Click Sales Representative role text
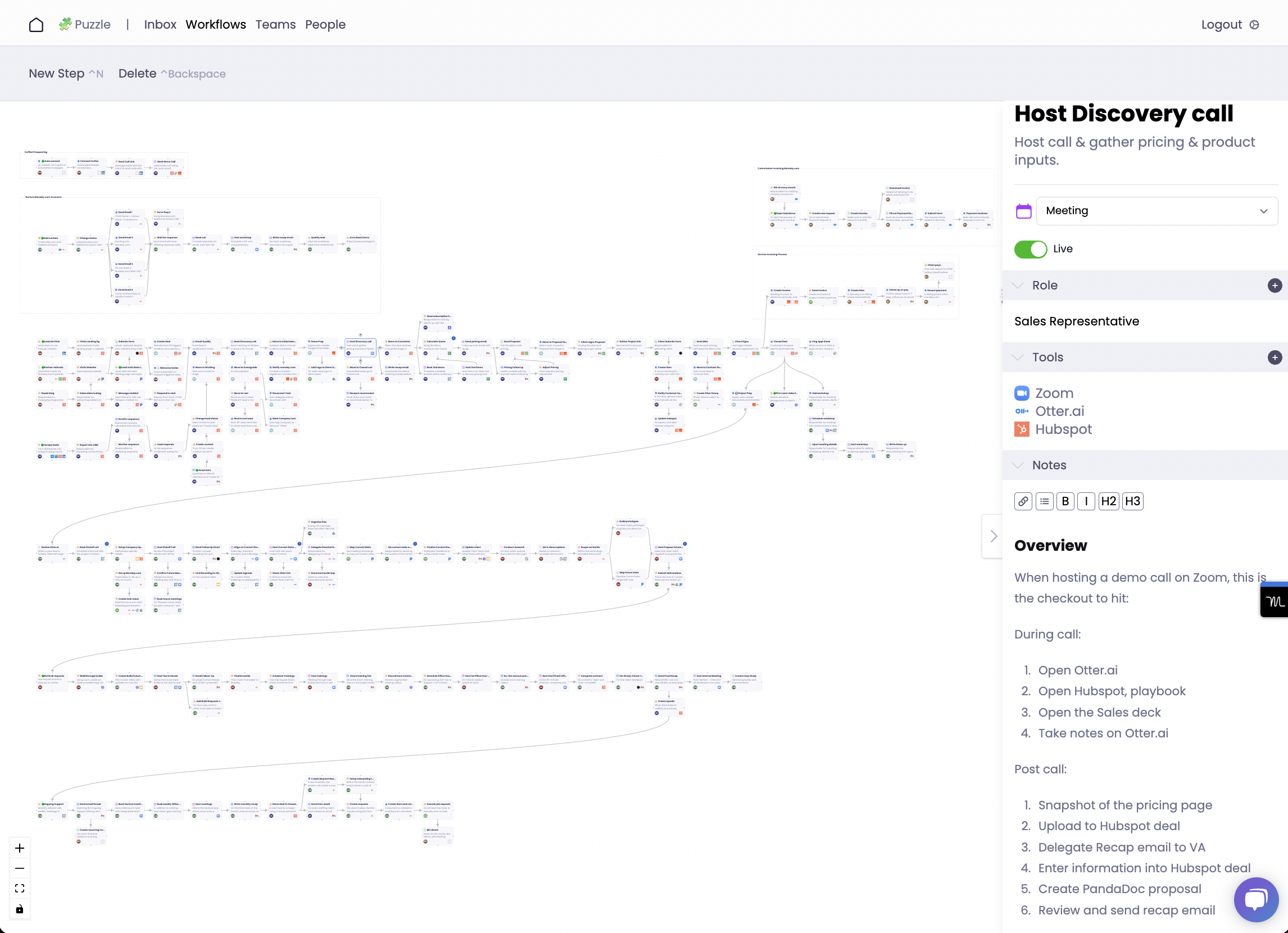Screen dimensions: 1288x933 [x=1077, y=321]
